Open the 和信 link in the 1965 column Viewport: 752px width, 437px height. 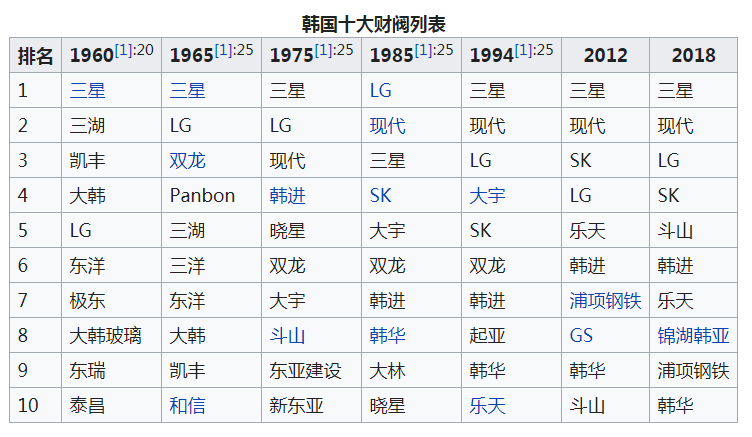(x=188, y=406)
